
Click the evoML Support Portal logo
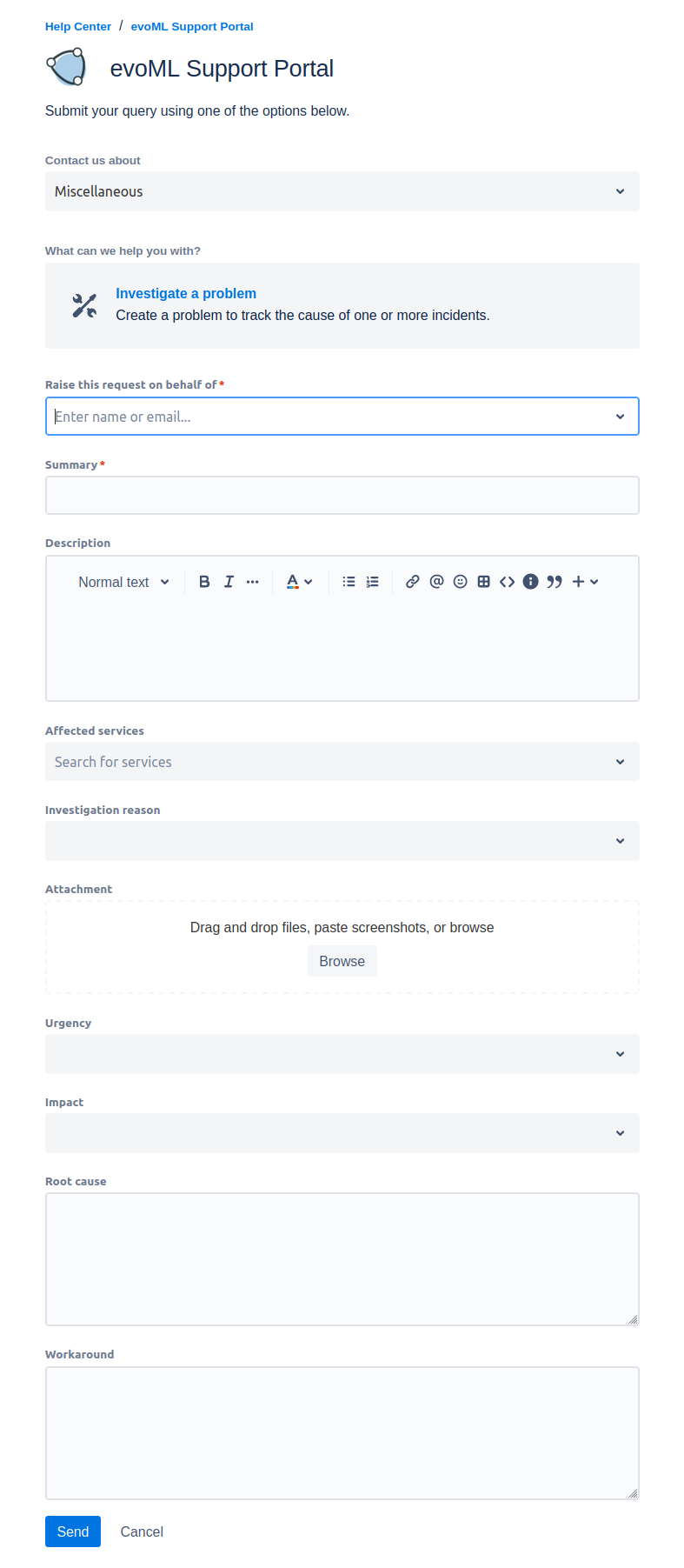pos(67,68)
